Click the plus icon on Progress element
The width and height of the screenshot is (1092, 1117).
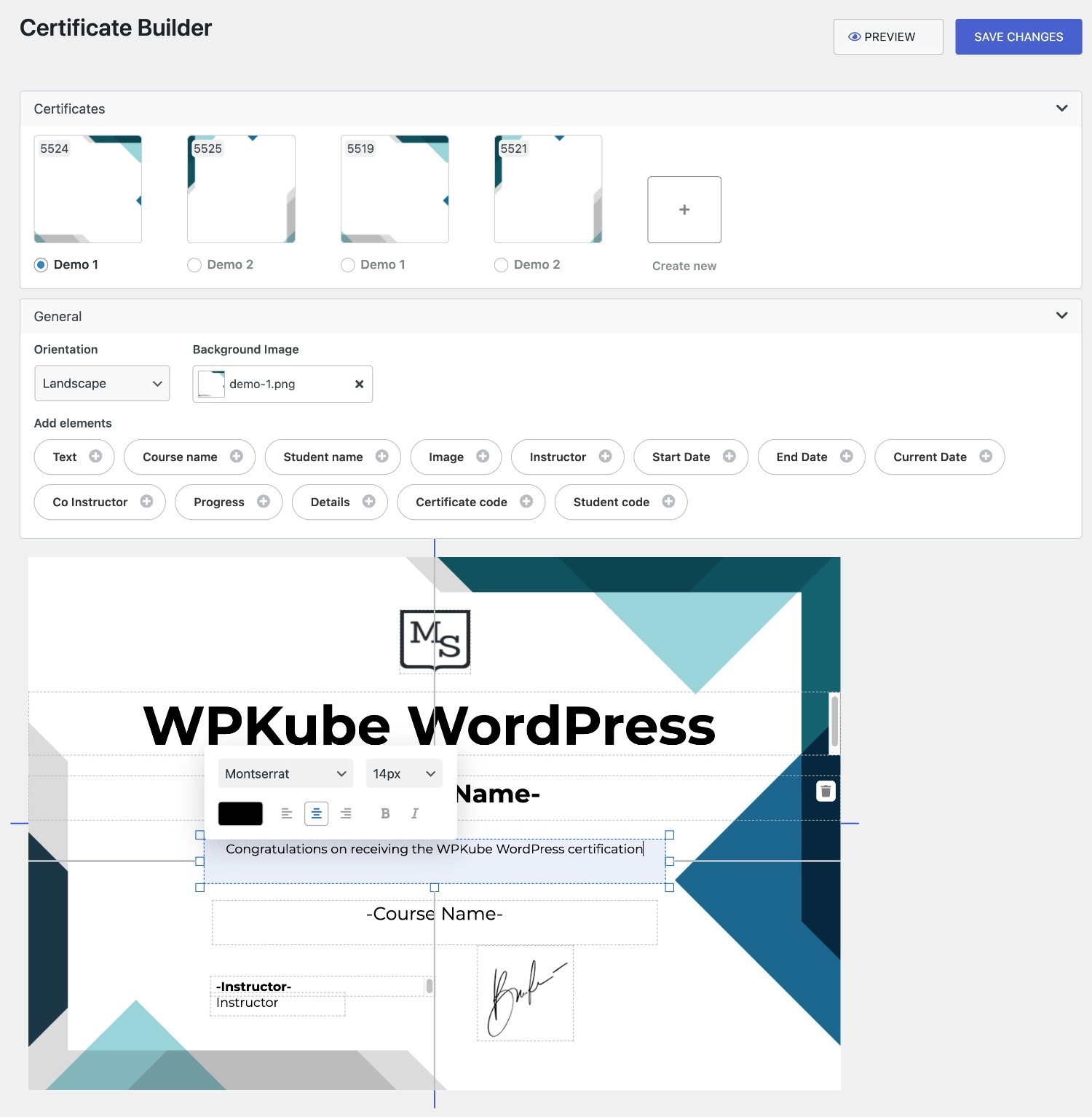click(264, 502)
